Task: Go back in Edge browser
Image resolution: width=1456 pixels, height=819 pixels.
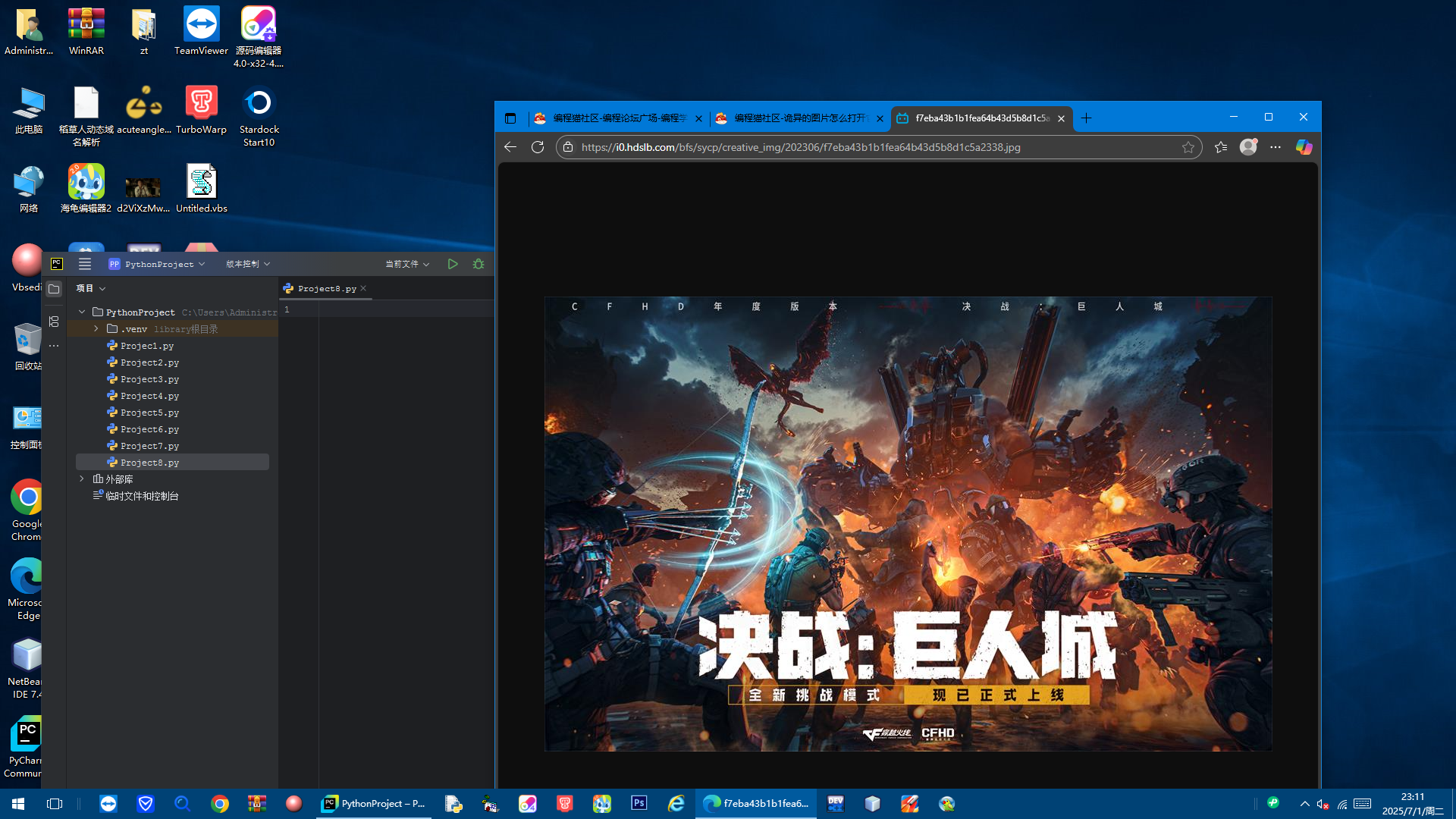Action: click(510, 147)
